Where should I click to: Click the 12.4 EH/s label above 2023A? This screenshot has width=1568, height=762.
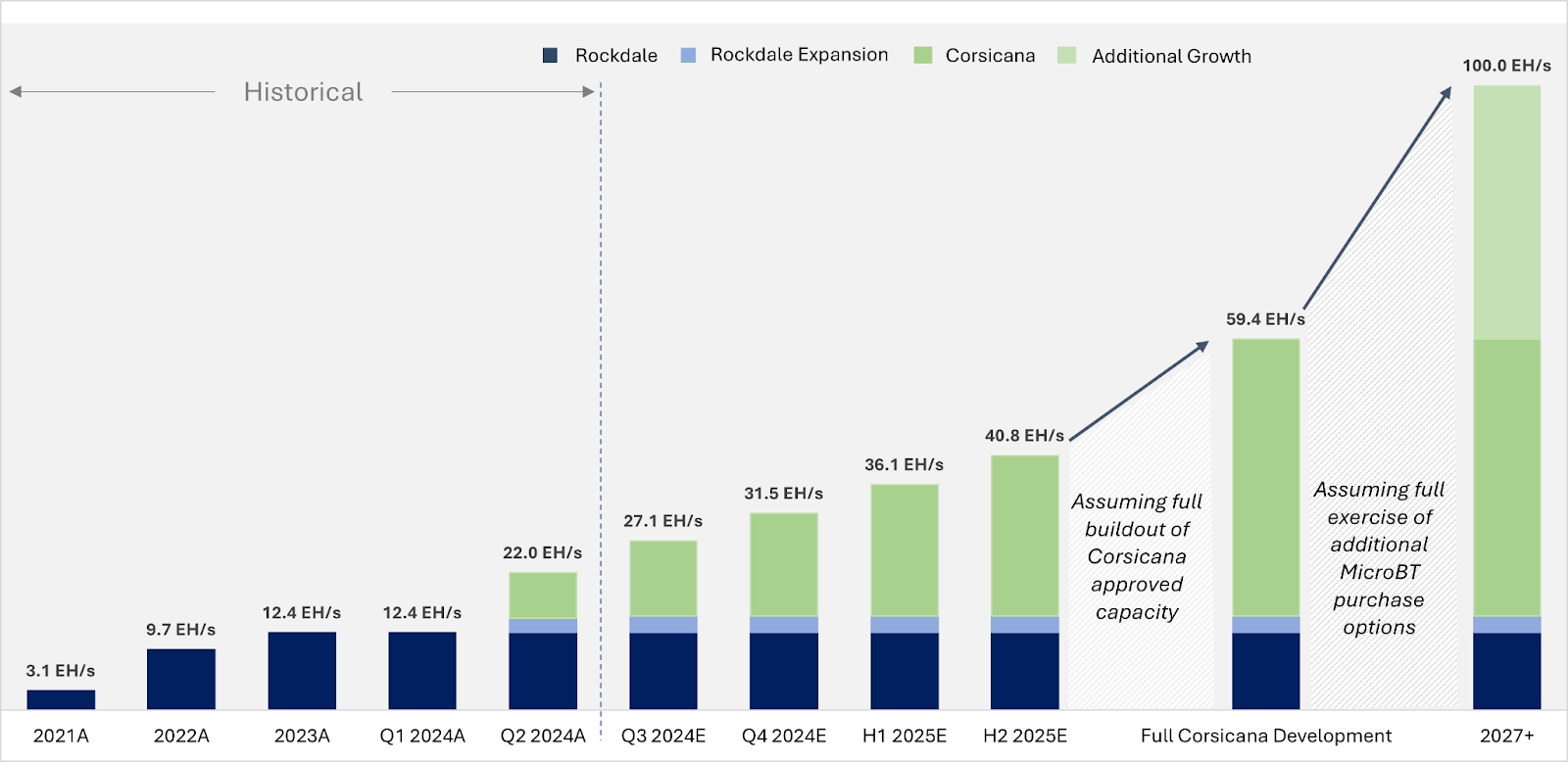click(x=302, y=613)
